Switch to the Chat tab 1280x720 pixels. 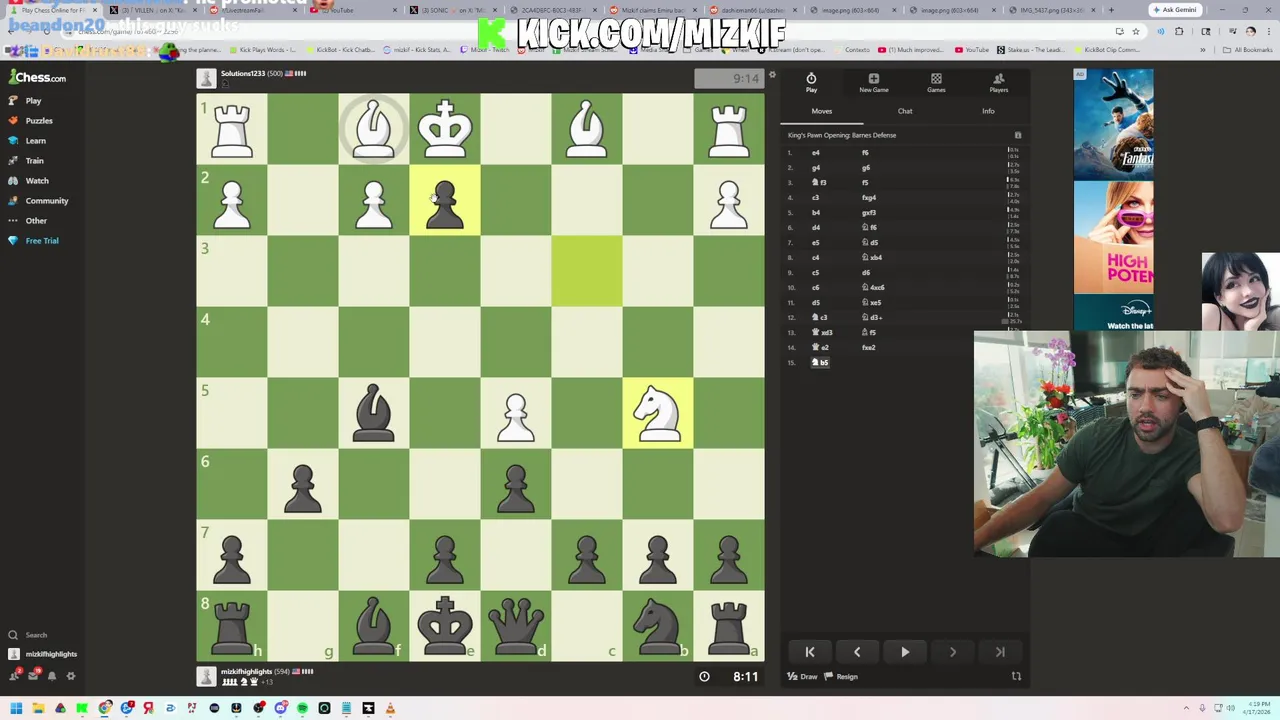coord(905,111)
